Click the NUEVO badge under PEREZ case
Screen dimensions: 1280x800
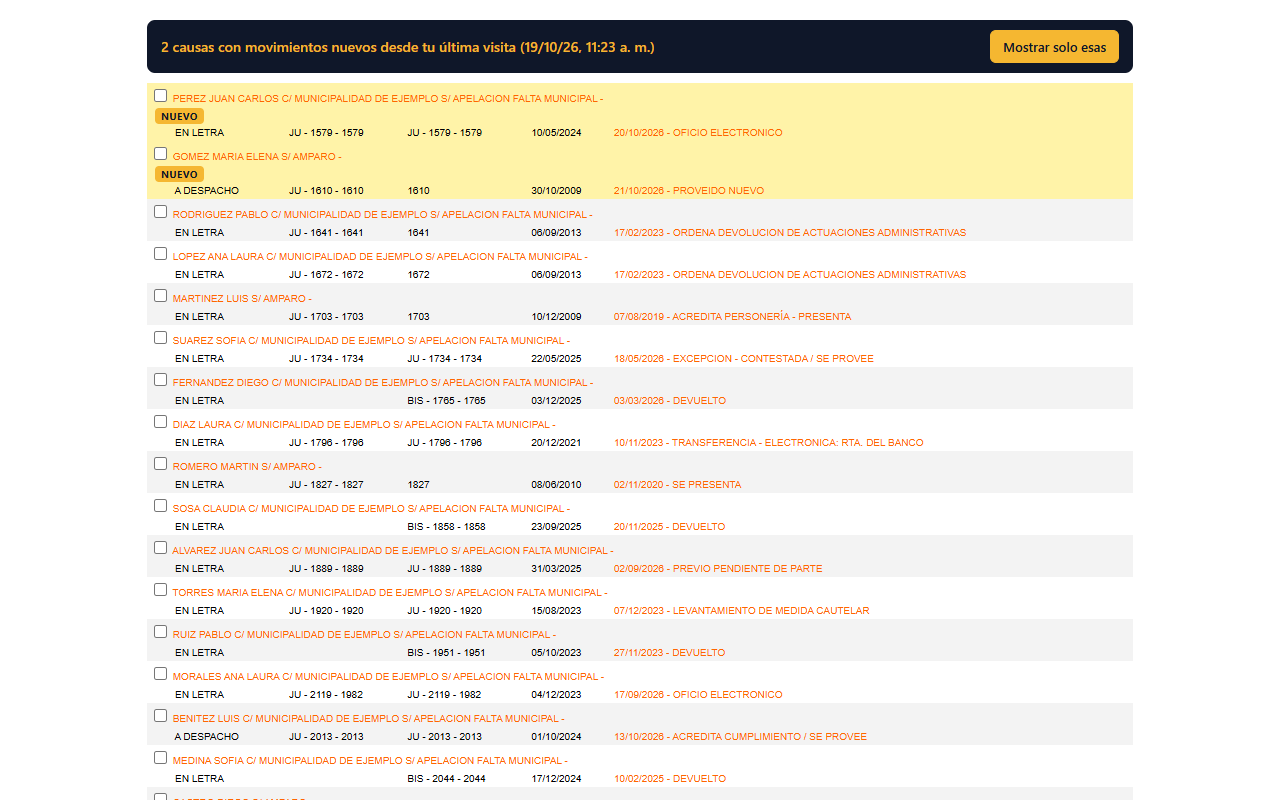point(179,116)
